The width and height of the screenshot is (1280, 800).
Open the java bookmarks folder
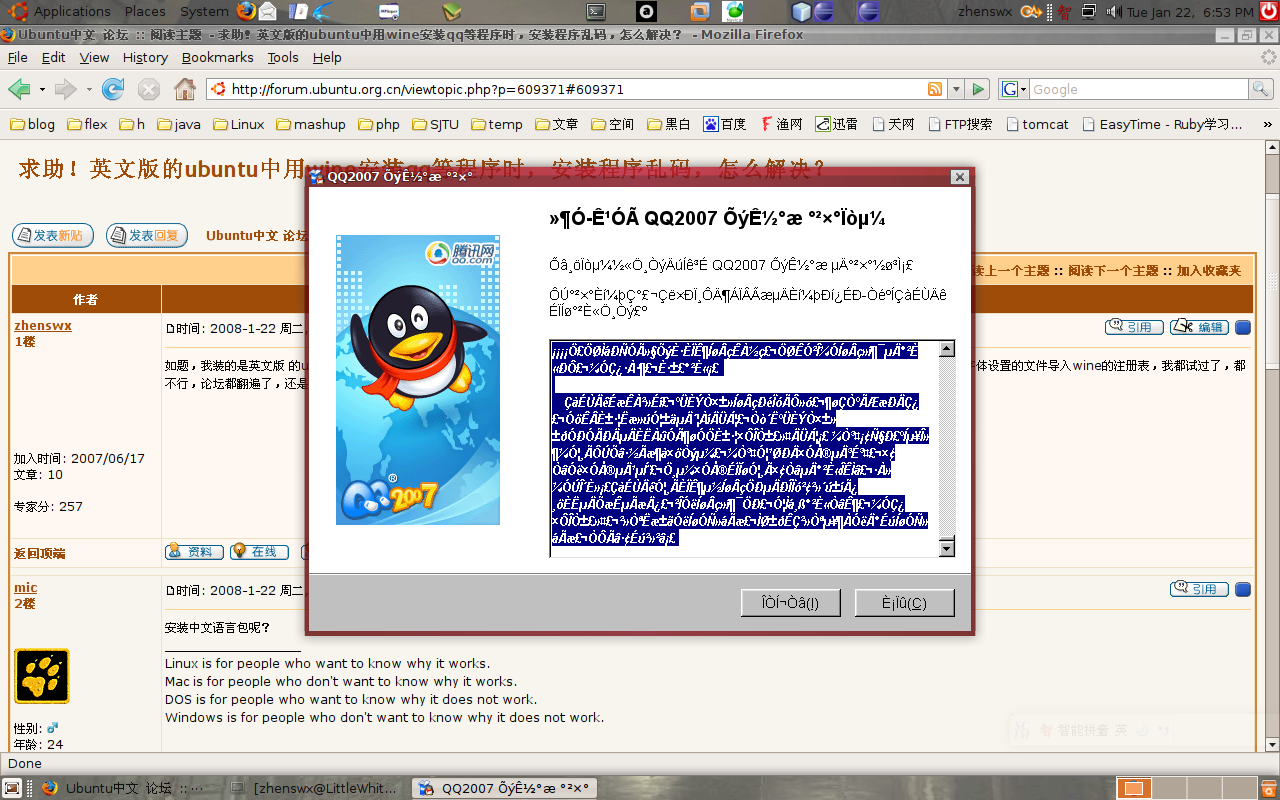(x=178, y=124)
